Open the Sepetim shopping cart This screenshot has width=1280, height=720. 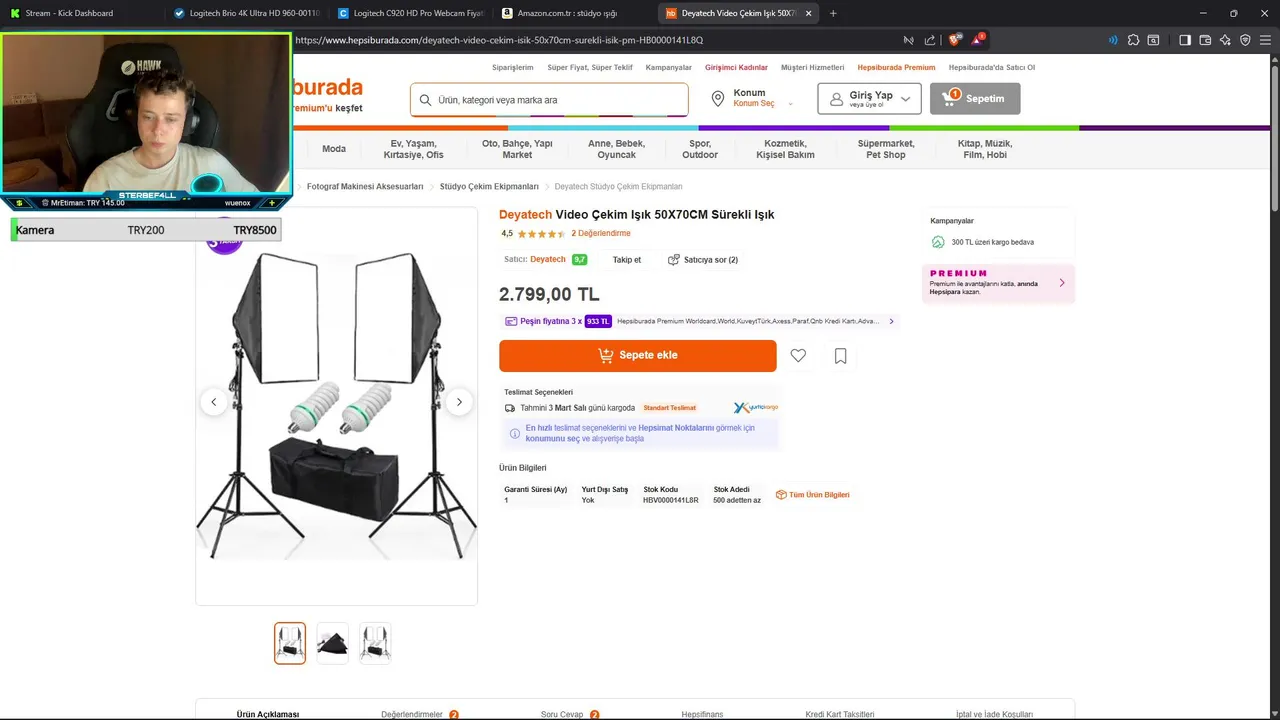click(975, 99)
